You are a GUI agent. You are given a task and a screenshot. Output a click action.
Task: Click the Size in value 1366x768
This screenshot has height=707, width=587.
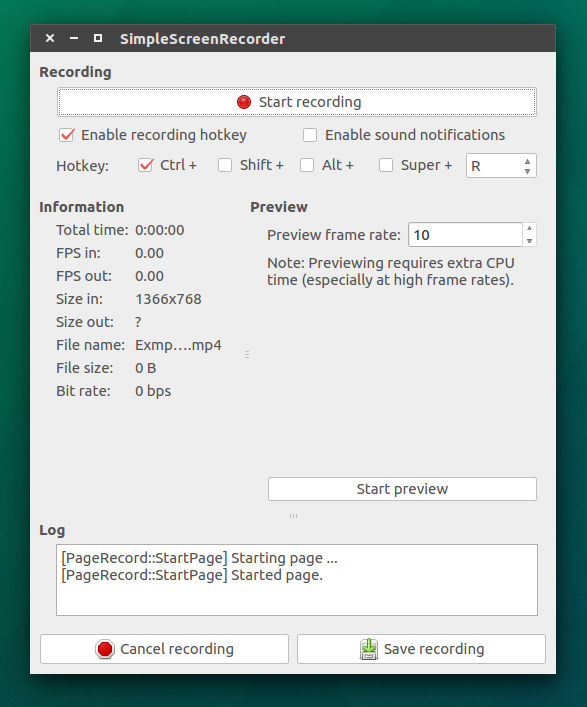(168, 299)
